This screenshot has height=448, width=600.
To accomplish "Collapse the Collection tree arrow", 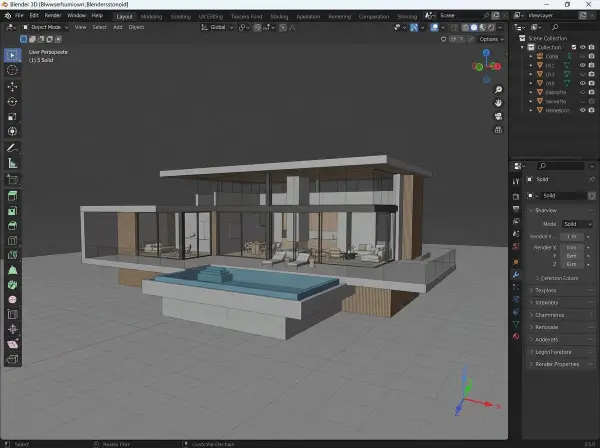I will coord(522,47).
